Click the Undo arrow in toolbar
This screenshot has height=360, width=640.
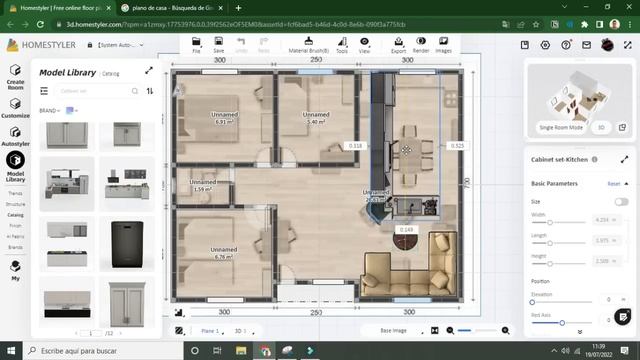[x=241, y=45]
